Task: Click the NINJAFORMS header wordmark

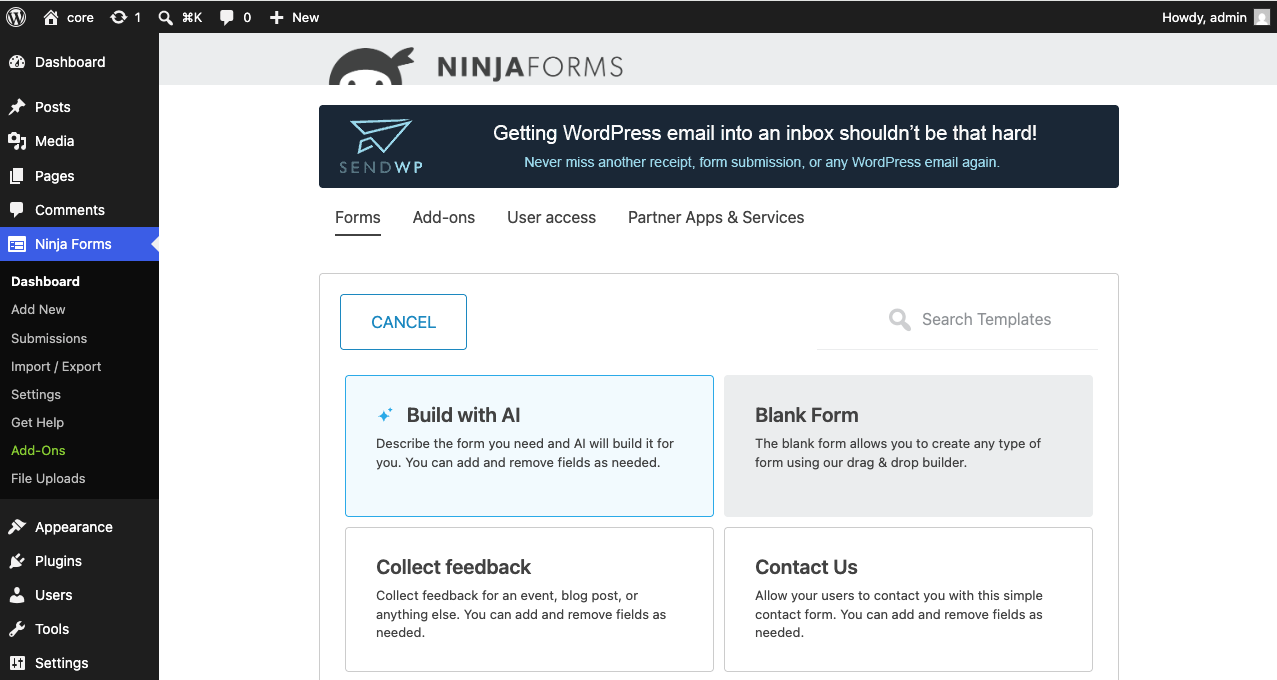Action: coord(530,67)
